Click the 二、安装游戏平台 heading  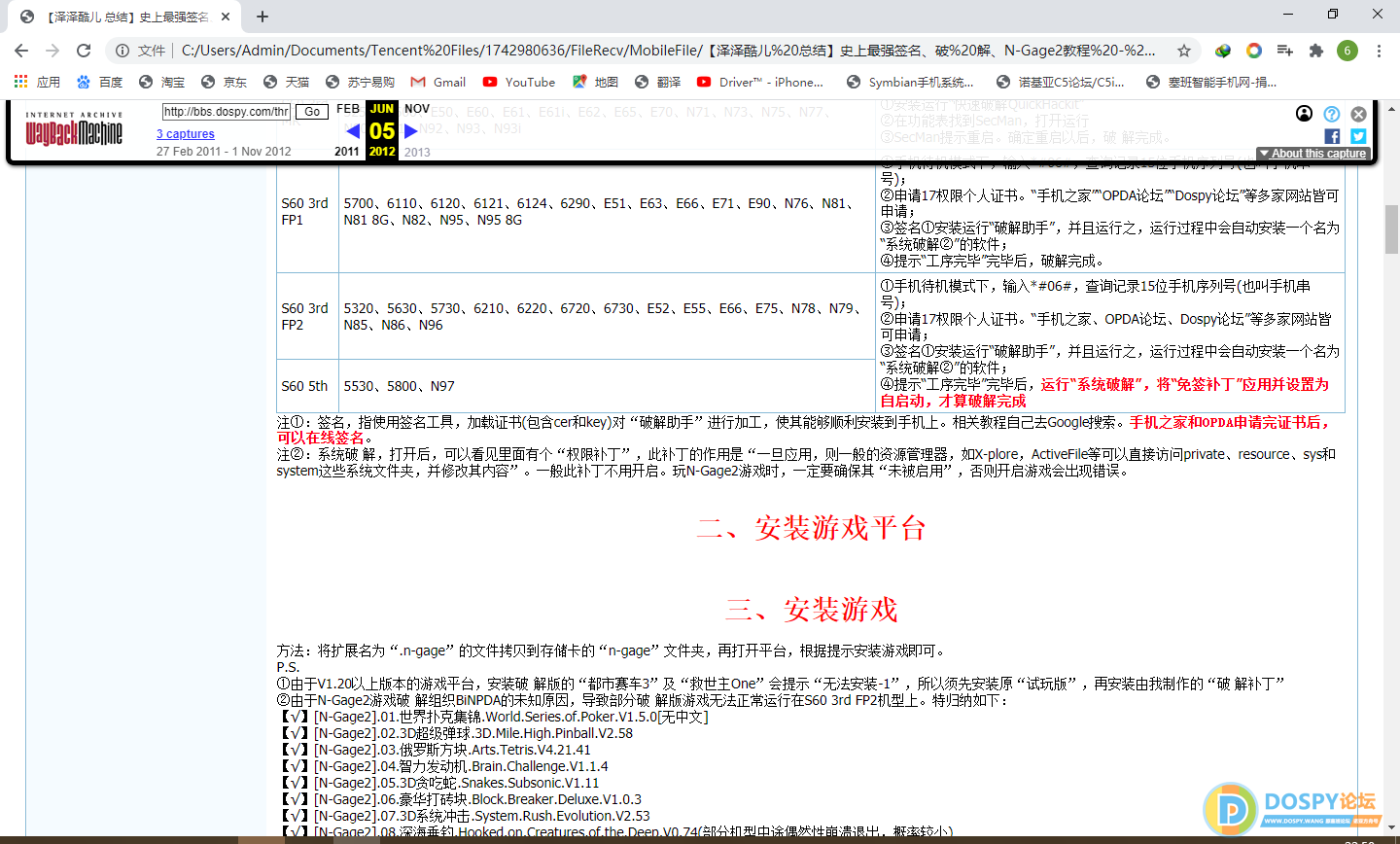pyautogui.click(x=811, y=528)
